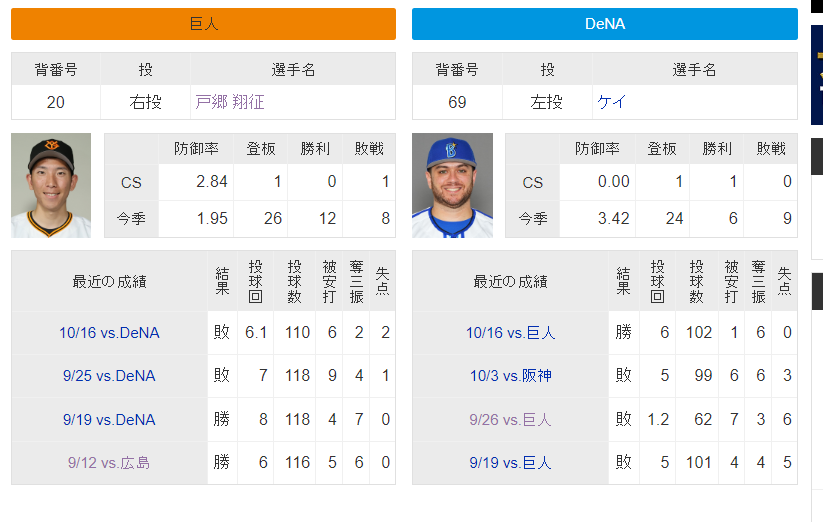Click Giants 防御率 column header

click(196, 149)
